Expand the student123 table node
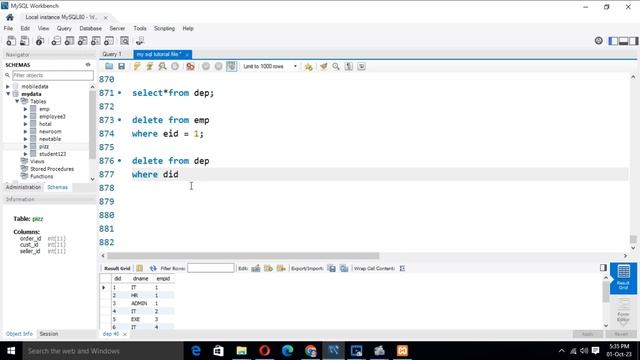This screenshot has width=640, height=360. [x=25, y=154]
